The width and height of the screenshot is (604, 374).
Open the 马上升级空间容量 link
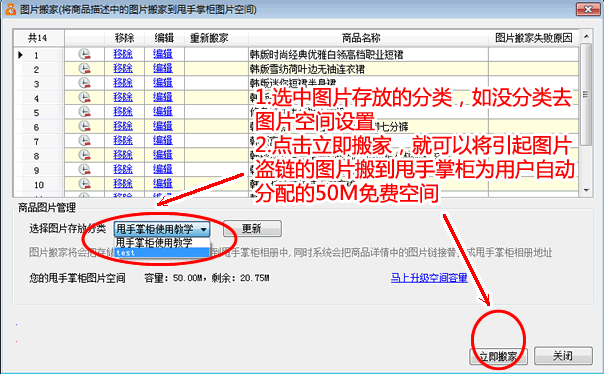429,278
